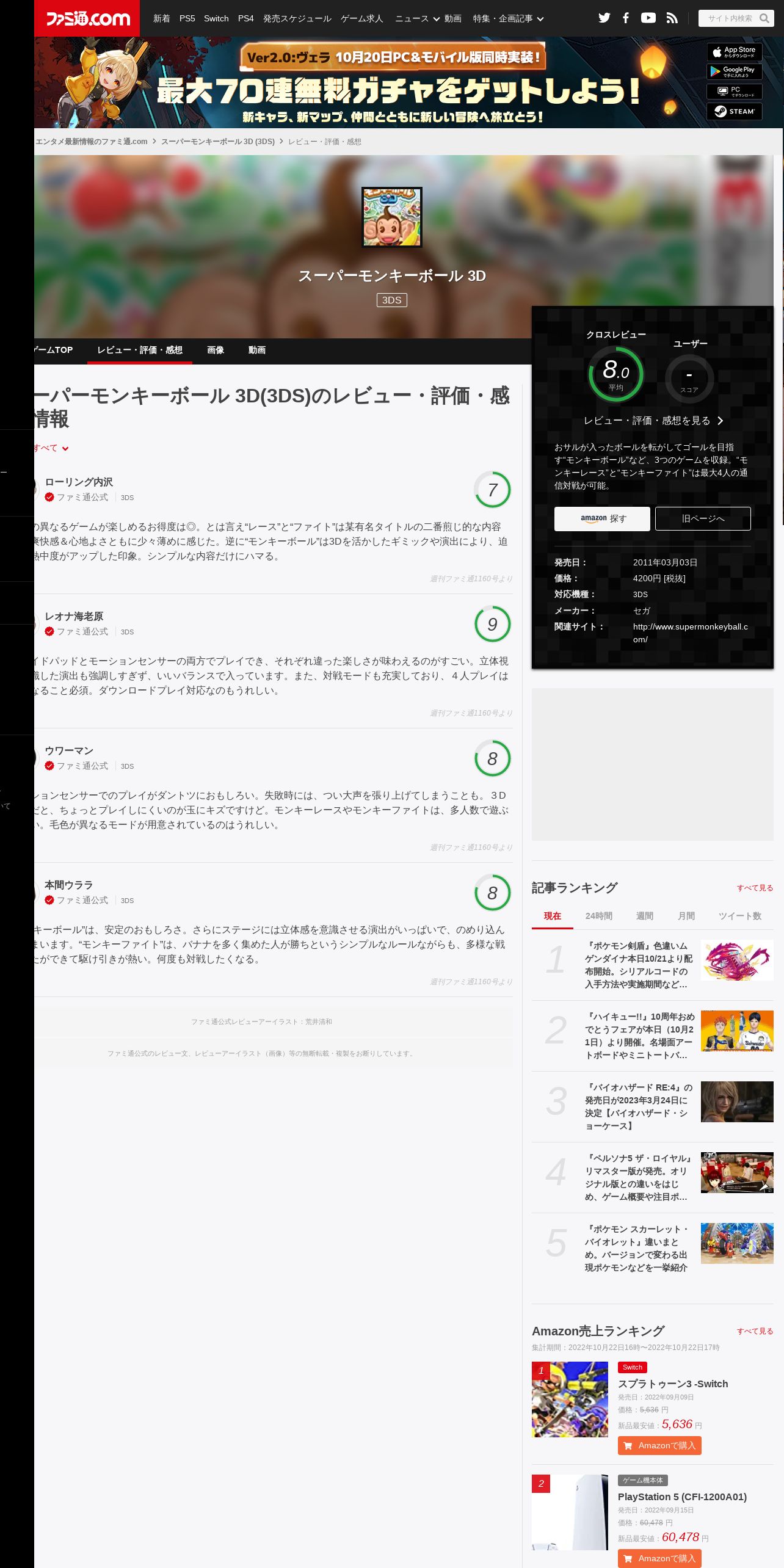
Task: Click the STEAM badge in banner
Action: pos(735,111)
